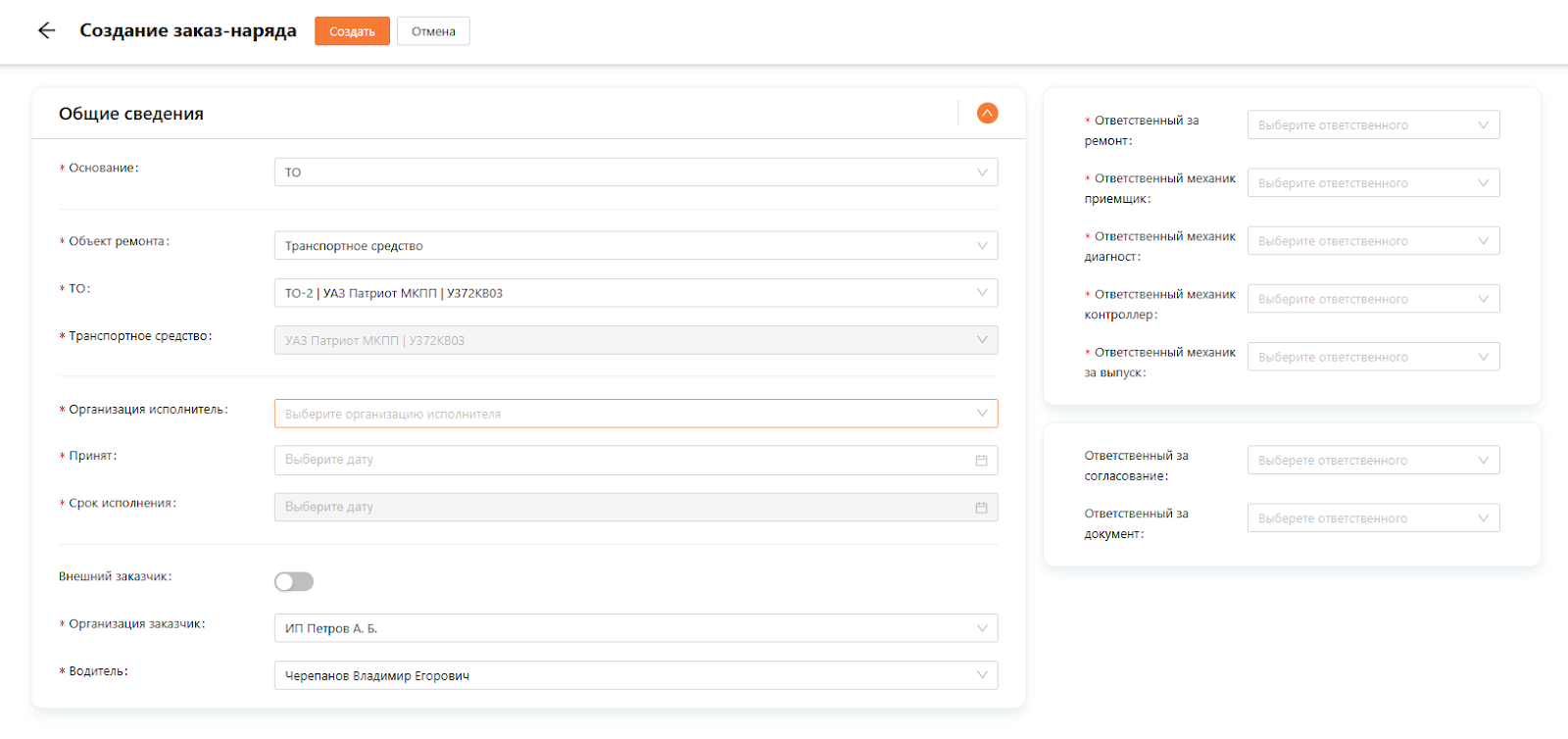Open Ответственный механик контроллер dropdown
1568x739 pixels.
1372,299
